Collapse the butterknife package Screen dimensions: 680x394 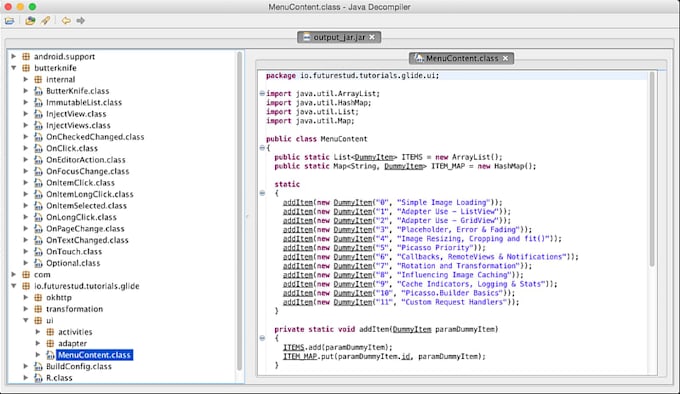point(13,68)
